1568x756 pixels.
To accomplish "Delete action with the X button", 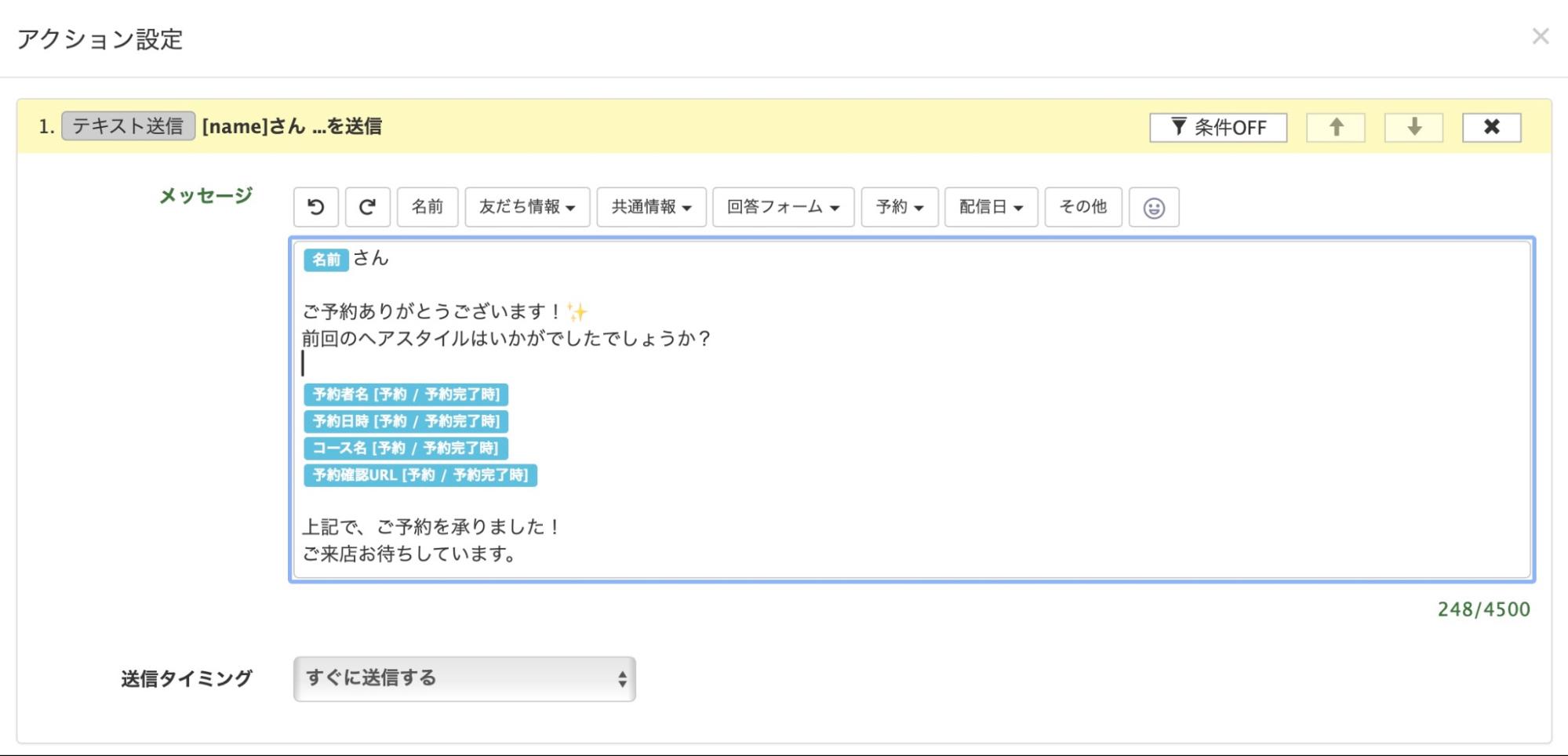I will 1491,127.
